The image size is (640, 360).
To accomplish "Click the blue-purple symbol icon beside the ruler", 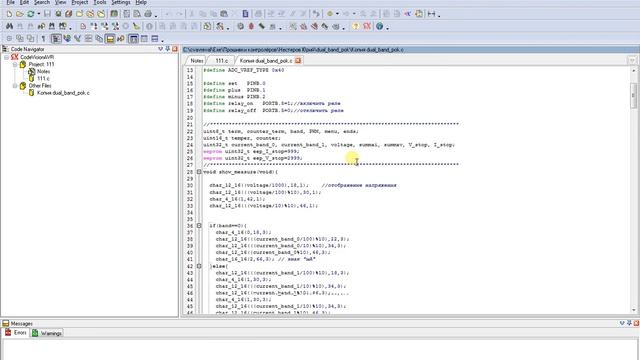I will pos(408,14).
